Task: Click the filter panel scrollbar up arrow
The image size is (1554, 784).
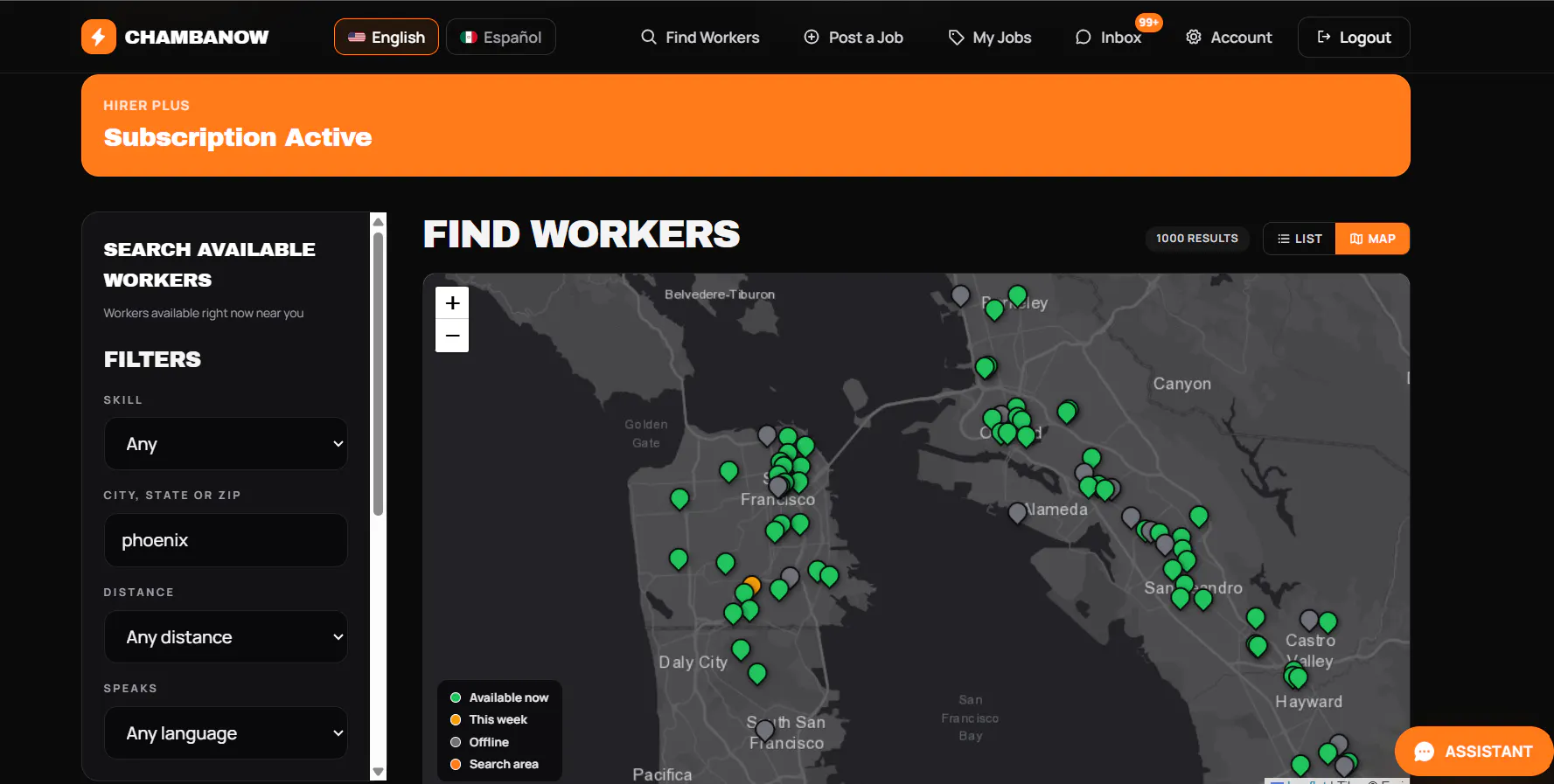Action: pos(379,221)
